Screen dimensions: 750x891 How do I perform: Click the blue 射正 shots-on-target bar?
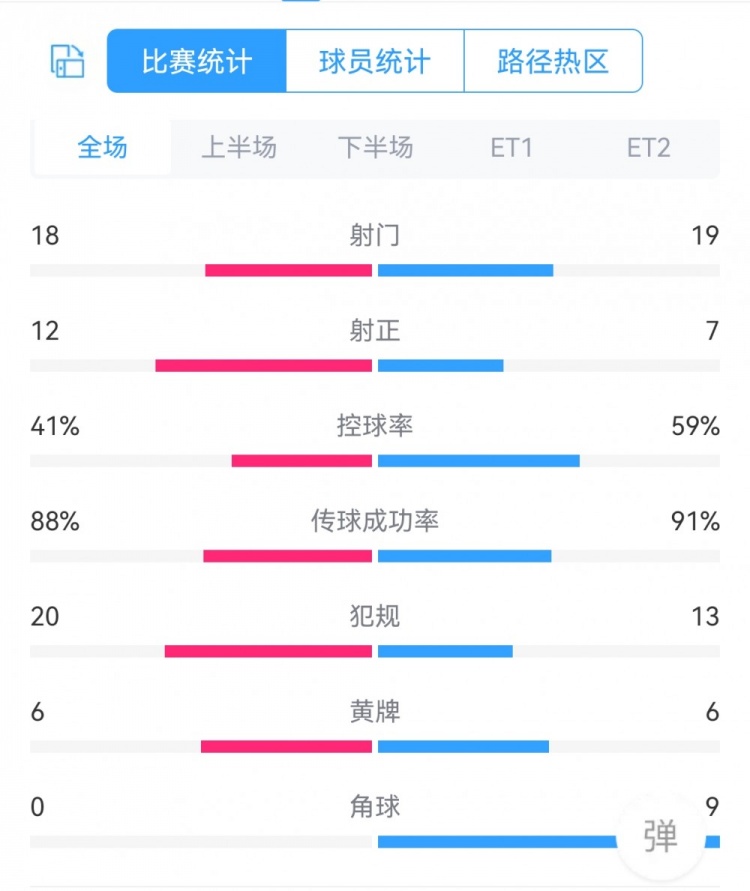pyautogui.click(x=441, y=366)
